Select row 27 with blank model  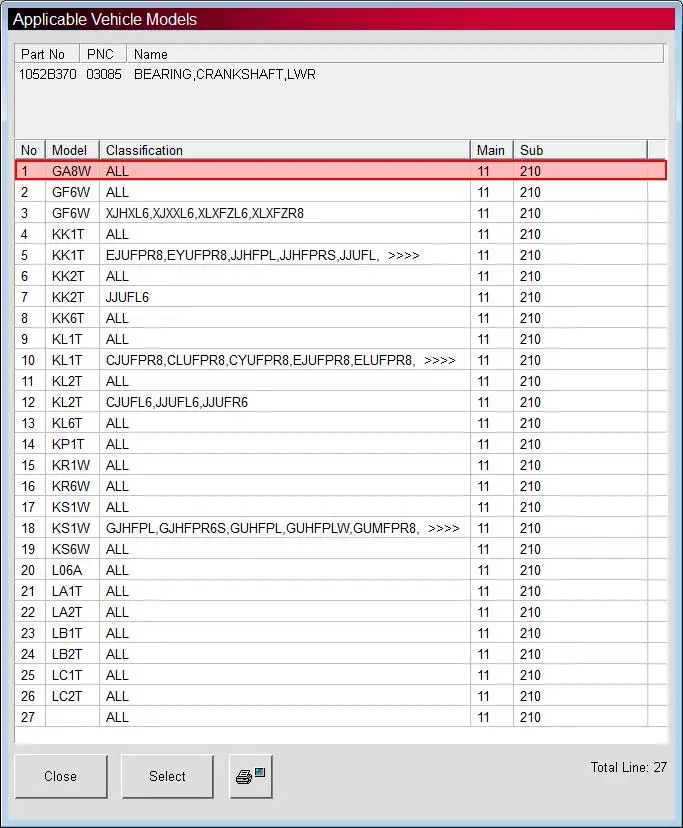tap(341, 717)
